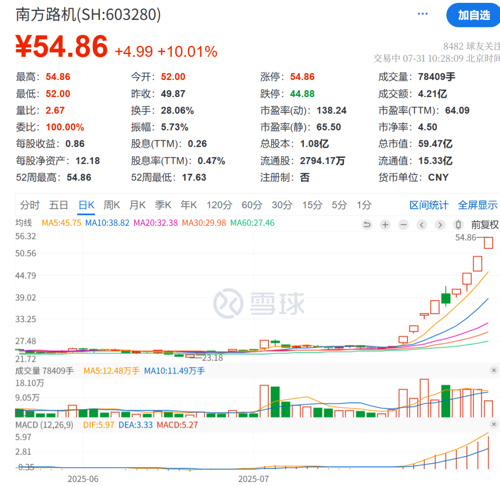Click the latest candlestick labeled 54.86

pyautogui.click(x=488, y=242)
